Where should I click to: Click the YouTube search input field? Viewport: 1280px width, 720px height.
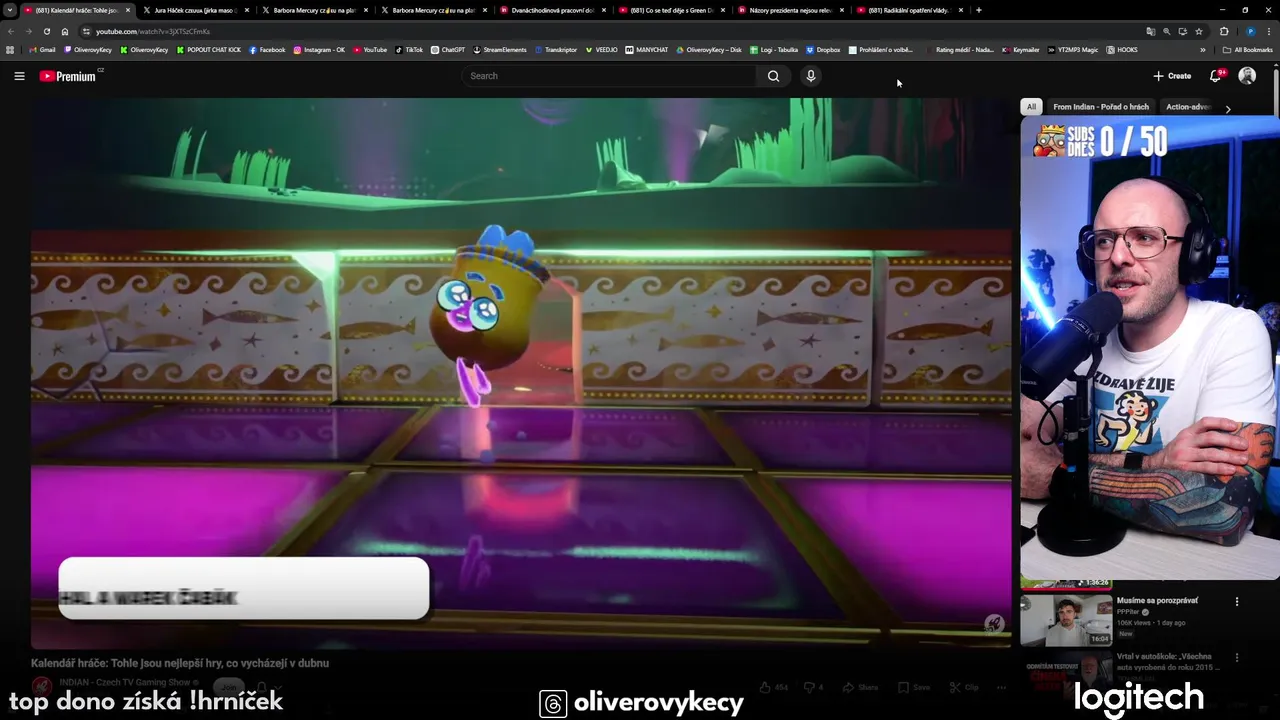tap(609, 76)
